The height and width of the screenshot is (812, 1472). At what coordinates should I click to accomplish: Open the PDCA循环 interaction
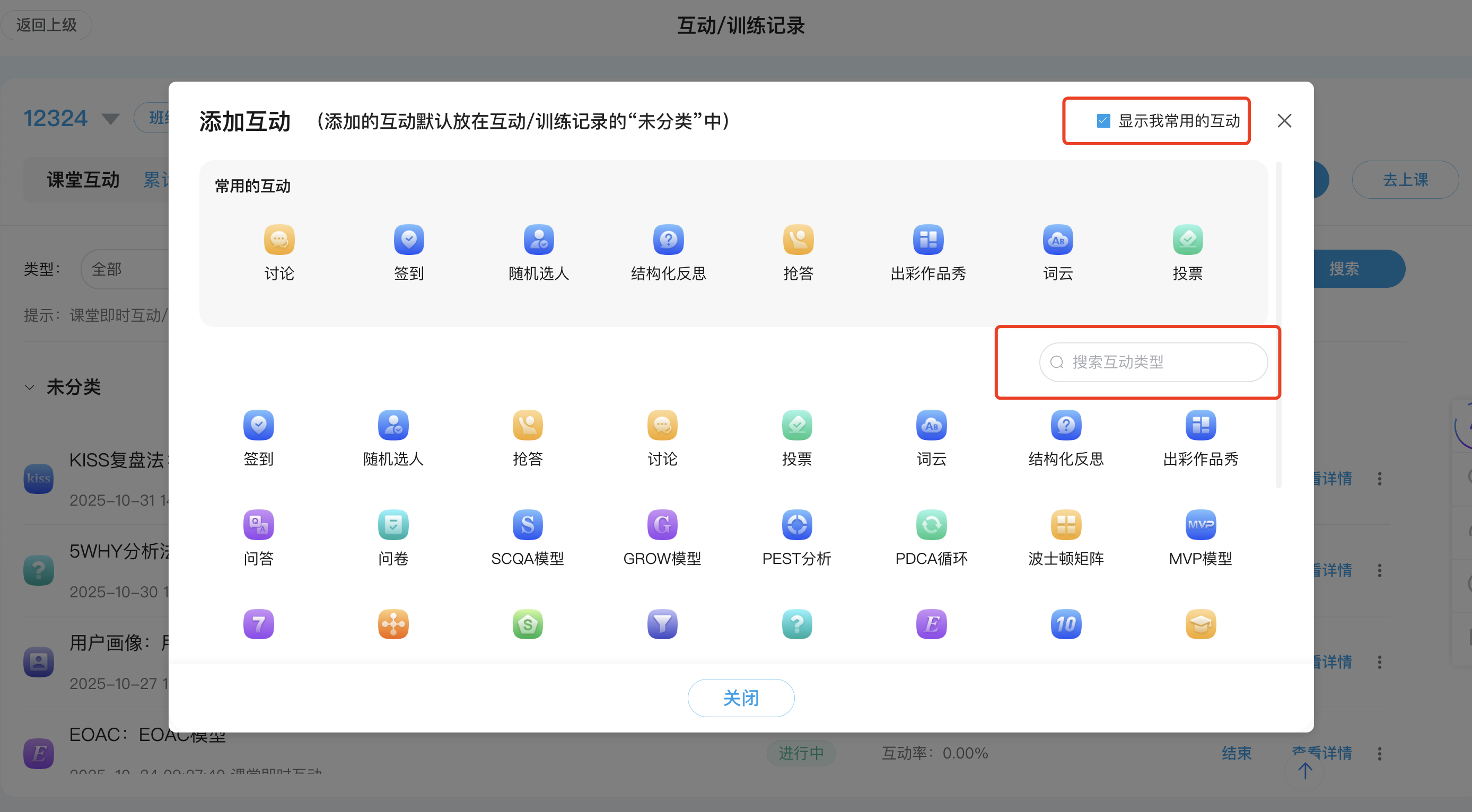point(931,536)
